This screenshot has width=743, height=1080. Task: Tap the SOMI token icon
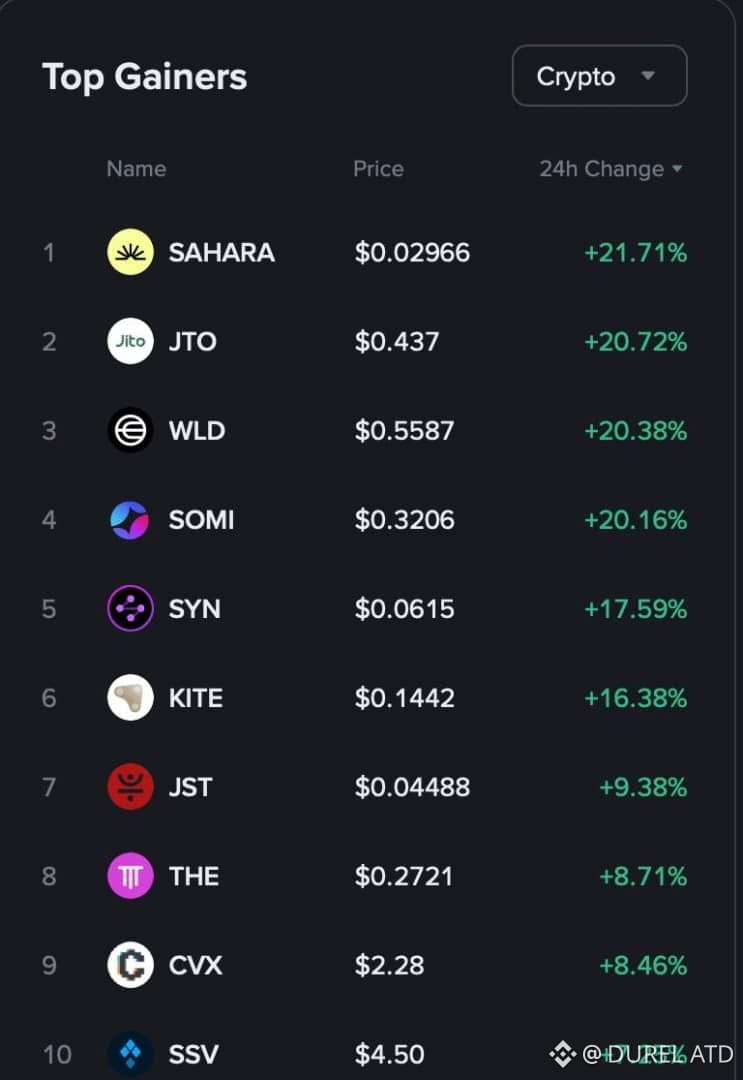coord(130,519)
